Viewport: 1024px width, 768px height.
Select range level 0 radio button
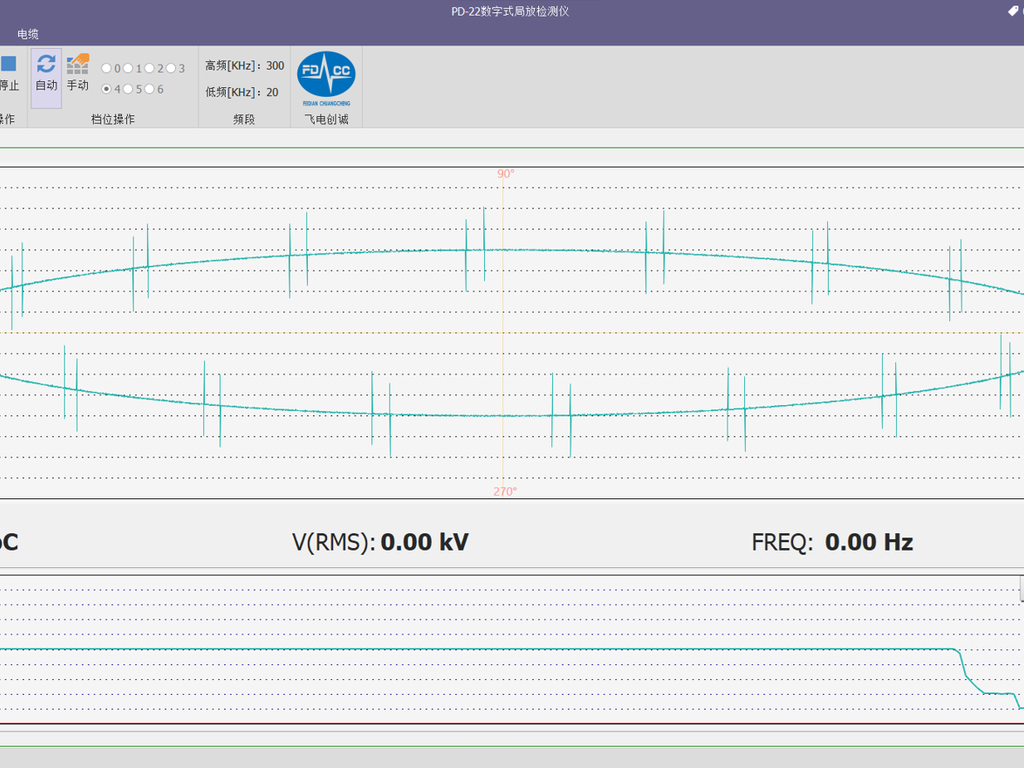(107, 69)
